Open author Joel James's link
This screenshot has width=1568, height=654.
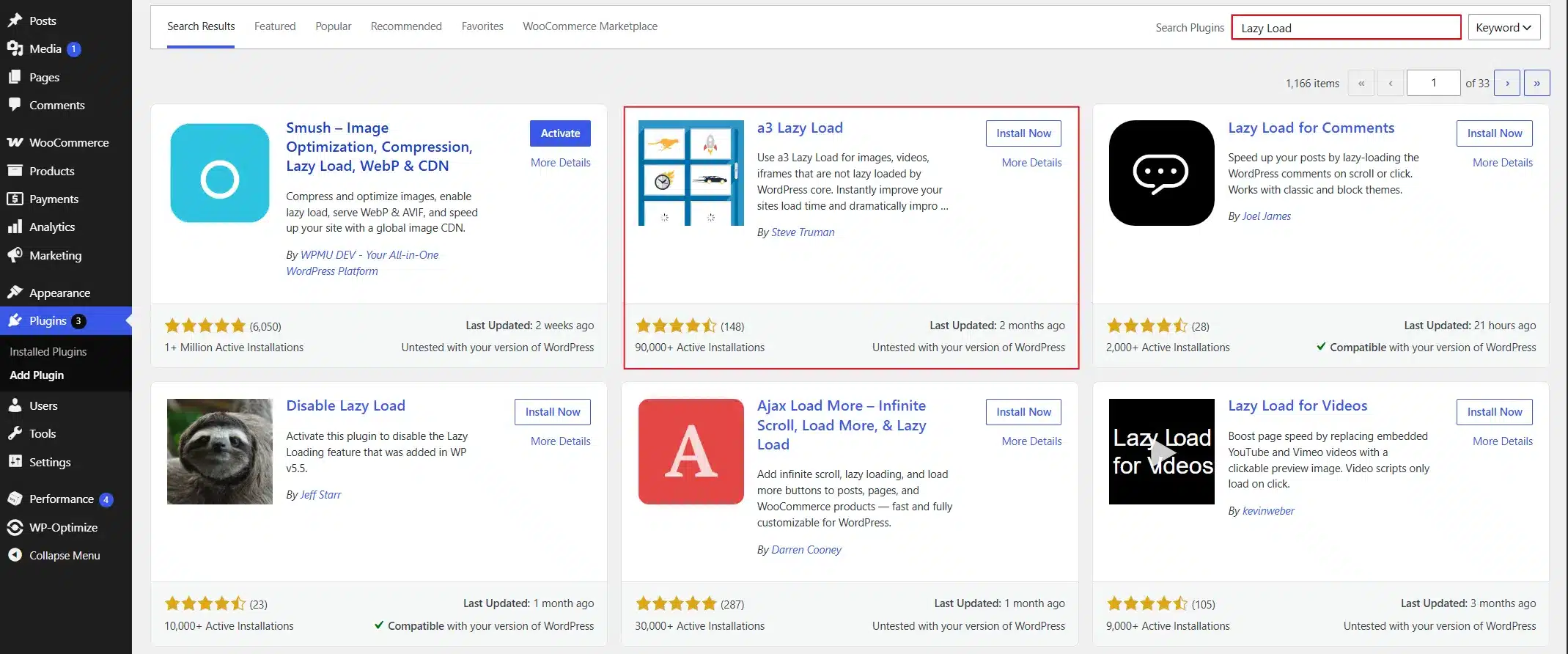click(x=1267, y=216)
